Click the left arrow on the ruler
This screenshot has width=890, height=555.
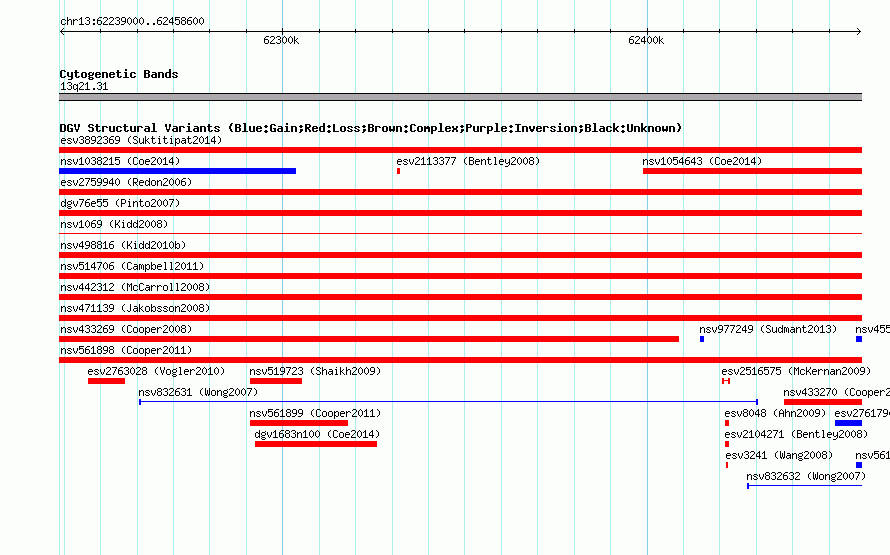coord(62,31)
